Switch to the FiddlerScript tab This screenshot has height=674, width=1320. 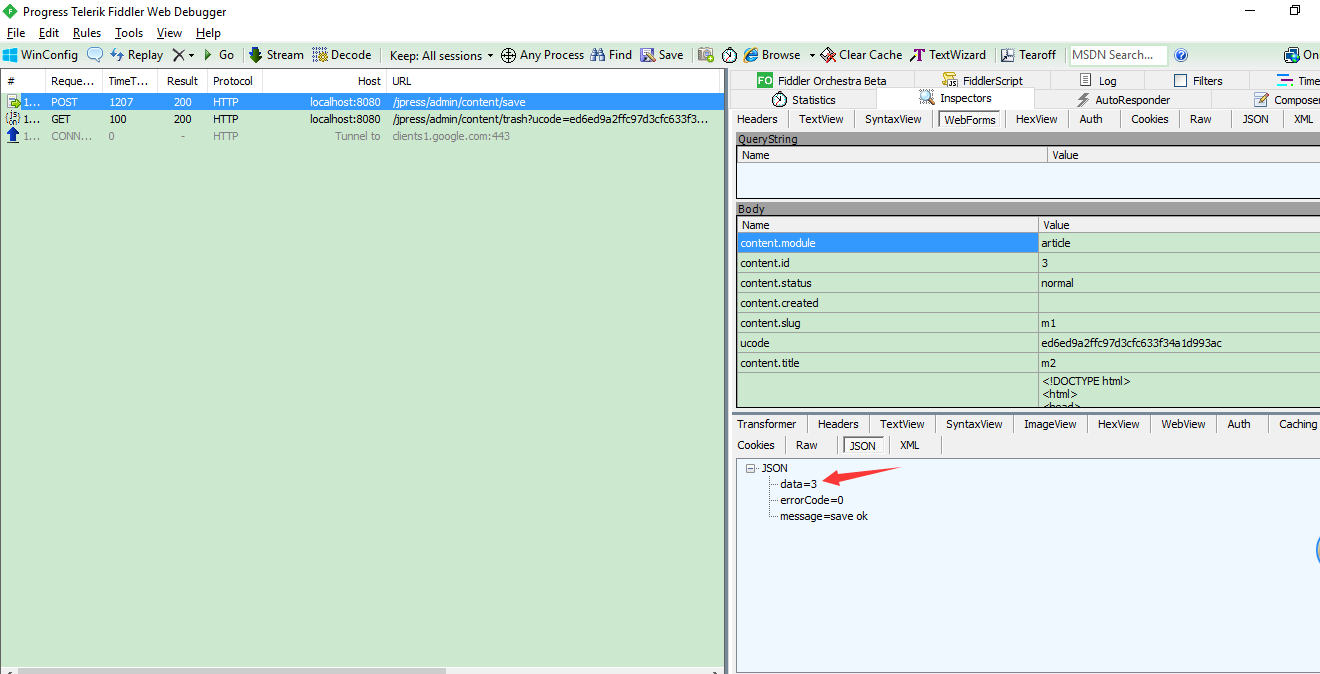pyautogui.click(x=982, y=80)
